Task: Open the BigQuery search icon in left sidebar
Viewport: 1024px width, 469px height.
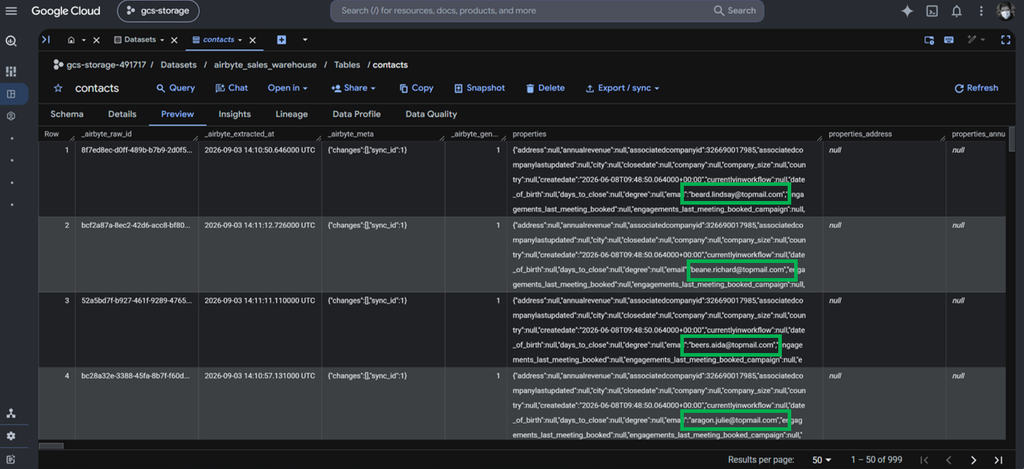Action: click(11, 41)
